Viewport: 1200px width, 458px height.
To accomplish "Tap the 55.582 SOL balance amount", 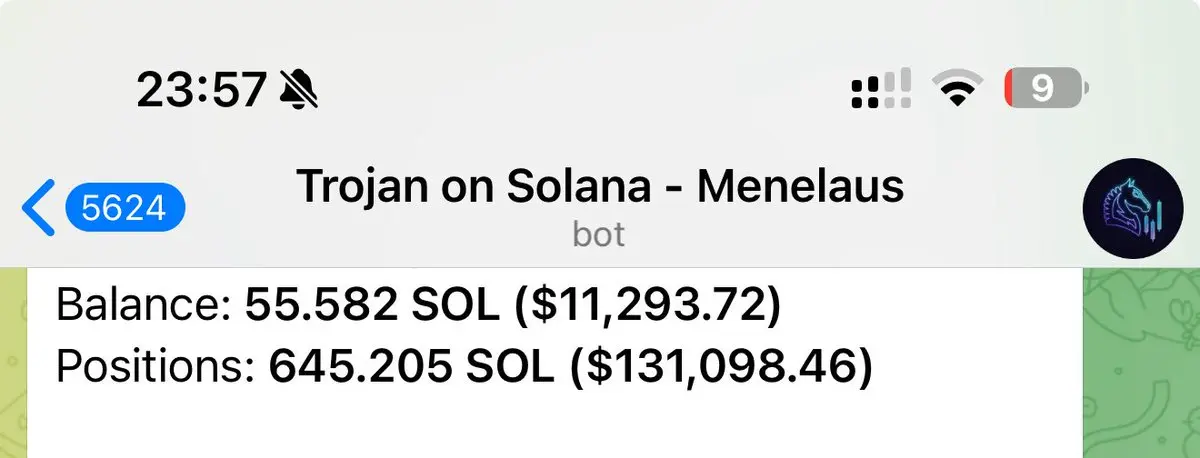I will coord(372,306).
